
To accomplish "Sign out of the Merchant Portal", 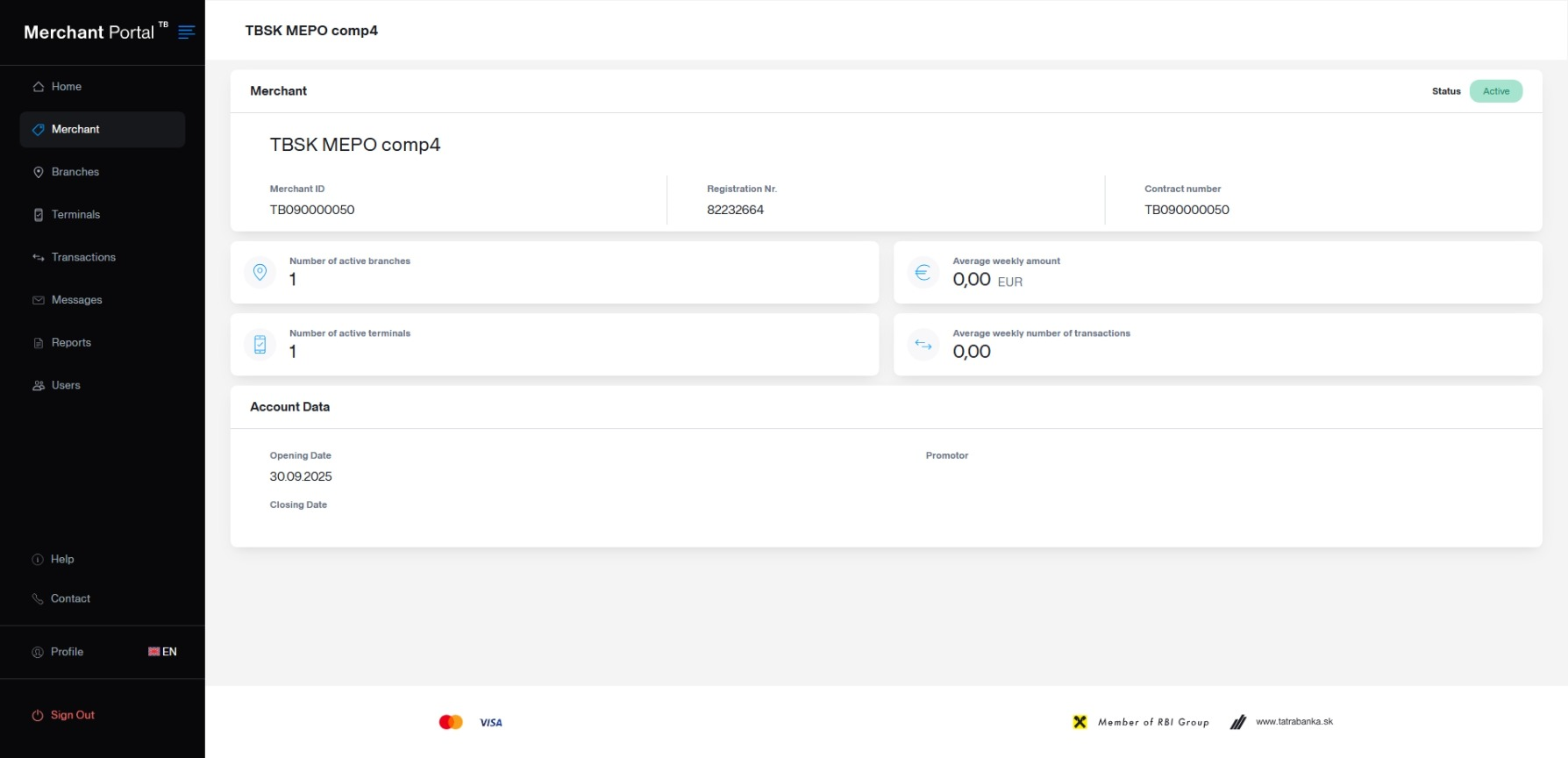I will pyautogui.click(x=72, y=715).
